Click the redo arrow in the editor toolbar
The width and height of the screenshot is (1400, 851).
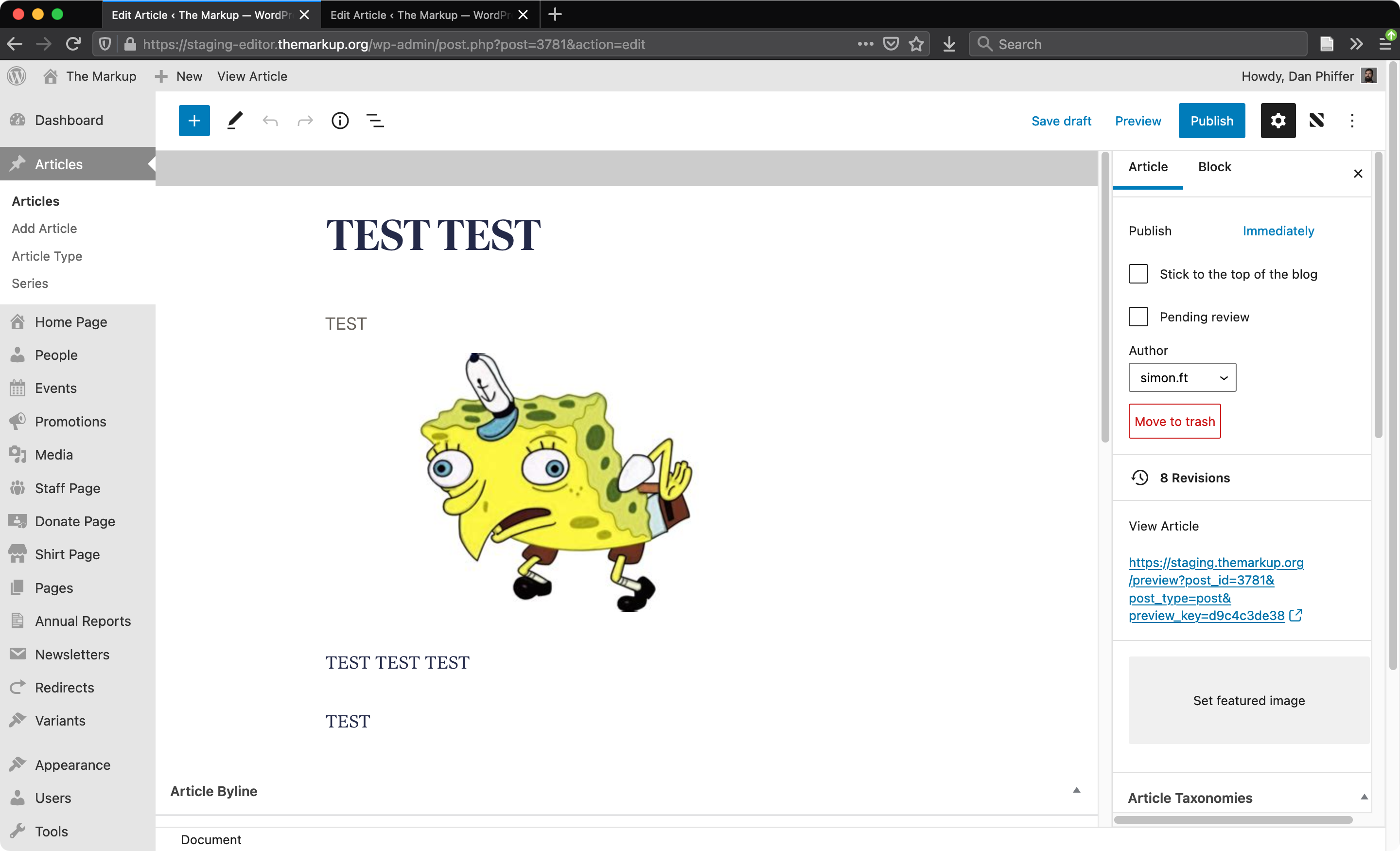coord(305,121)
